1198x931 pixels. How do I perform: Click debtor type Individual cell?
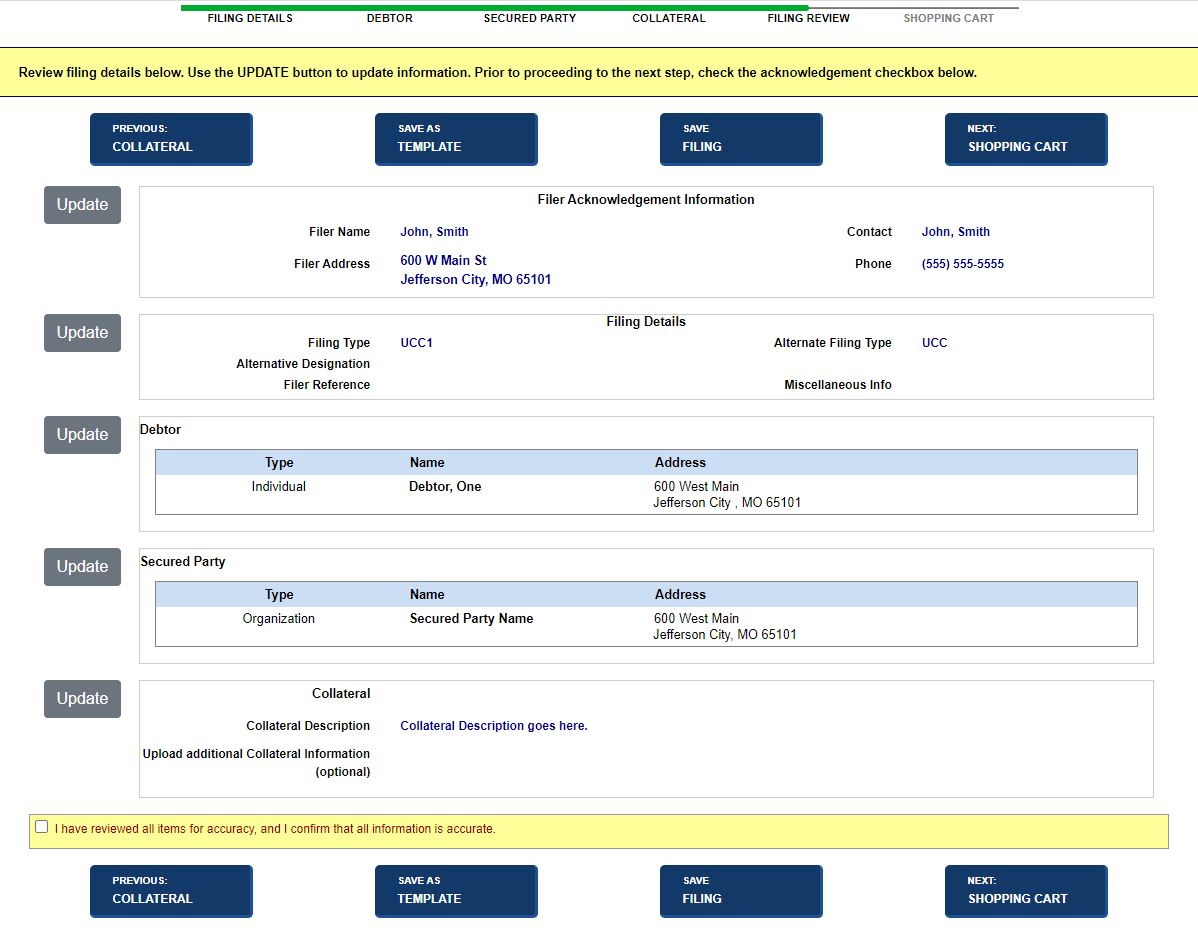(x=278, y=487)
